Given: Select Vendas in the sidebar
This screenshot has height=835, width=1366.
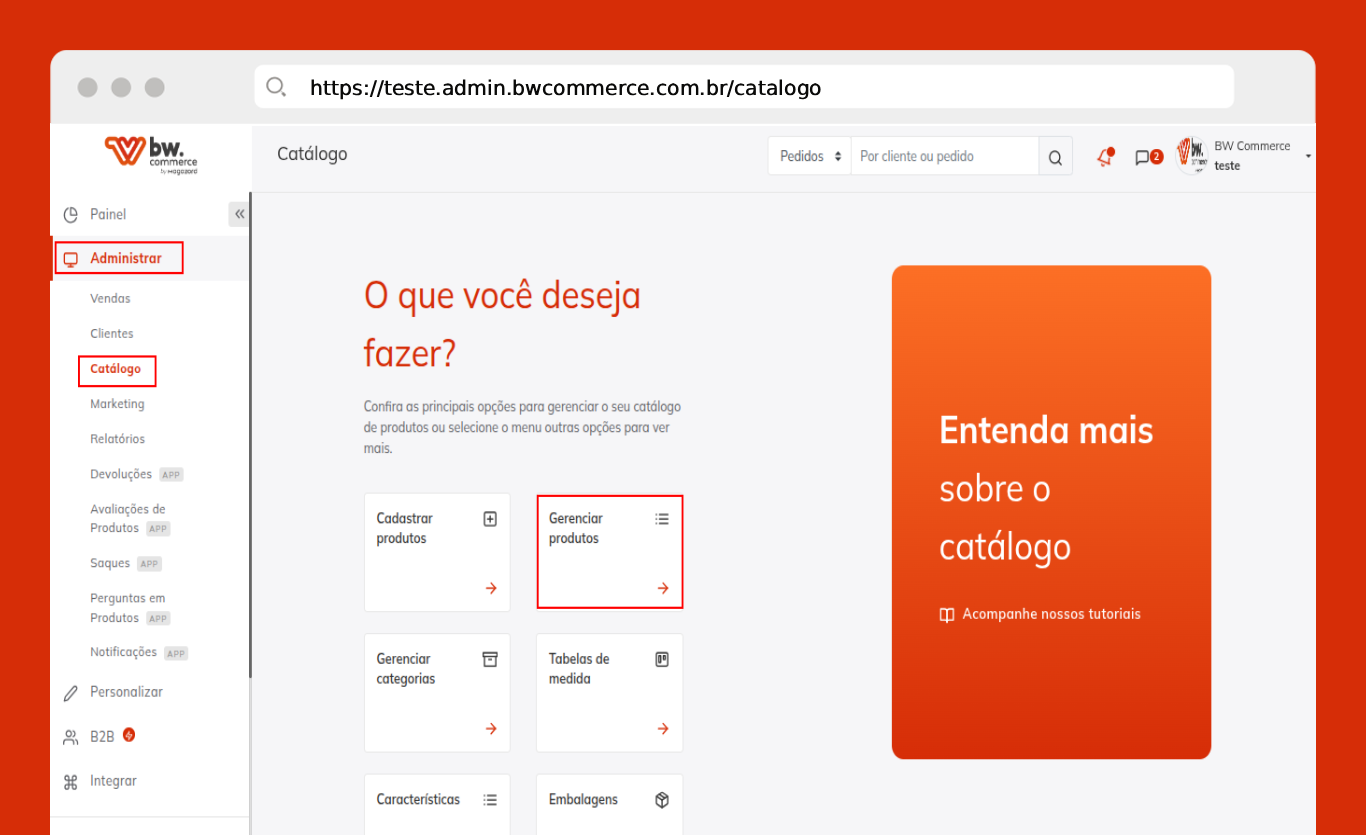Looking at the screenshot, I should tap(110, 299).
